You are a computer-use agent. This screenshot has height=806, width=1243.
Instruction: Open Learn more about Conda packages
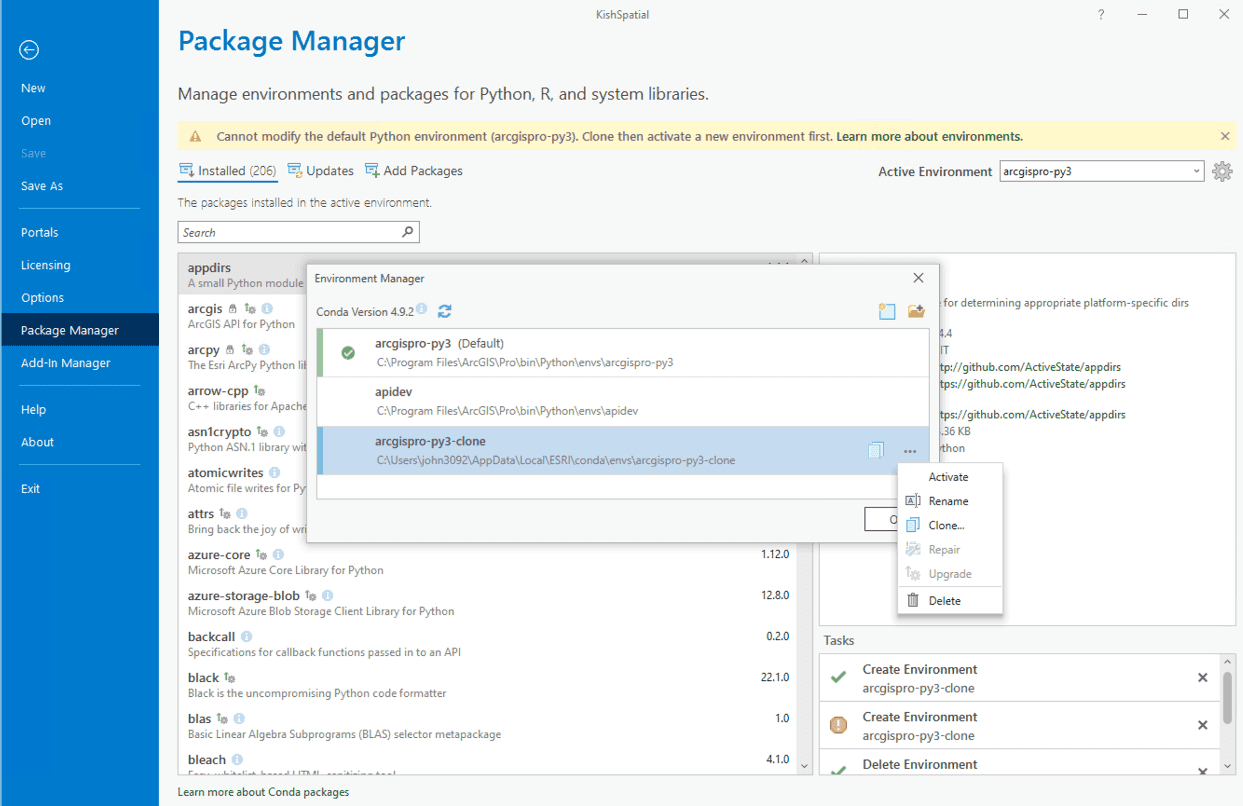(263, 791)
